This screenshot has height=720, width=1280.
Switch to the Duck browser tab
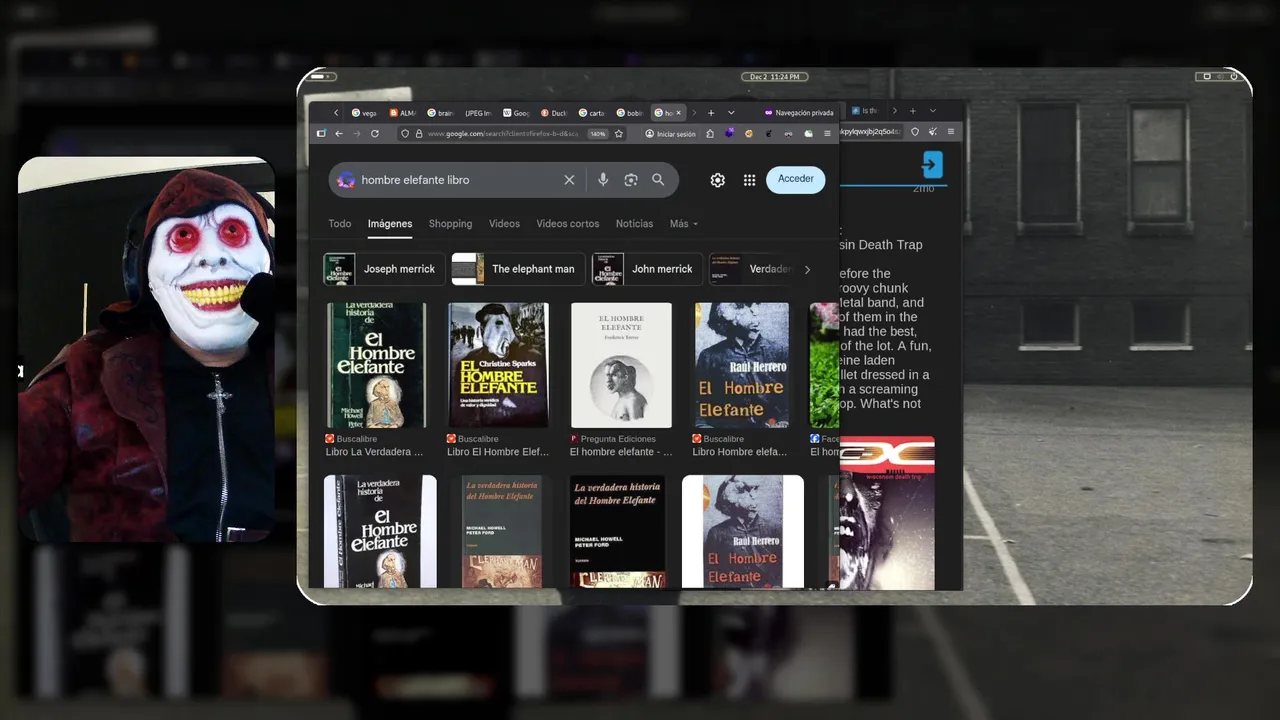554,113
